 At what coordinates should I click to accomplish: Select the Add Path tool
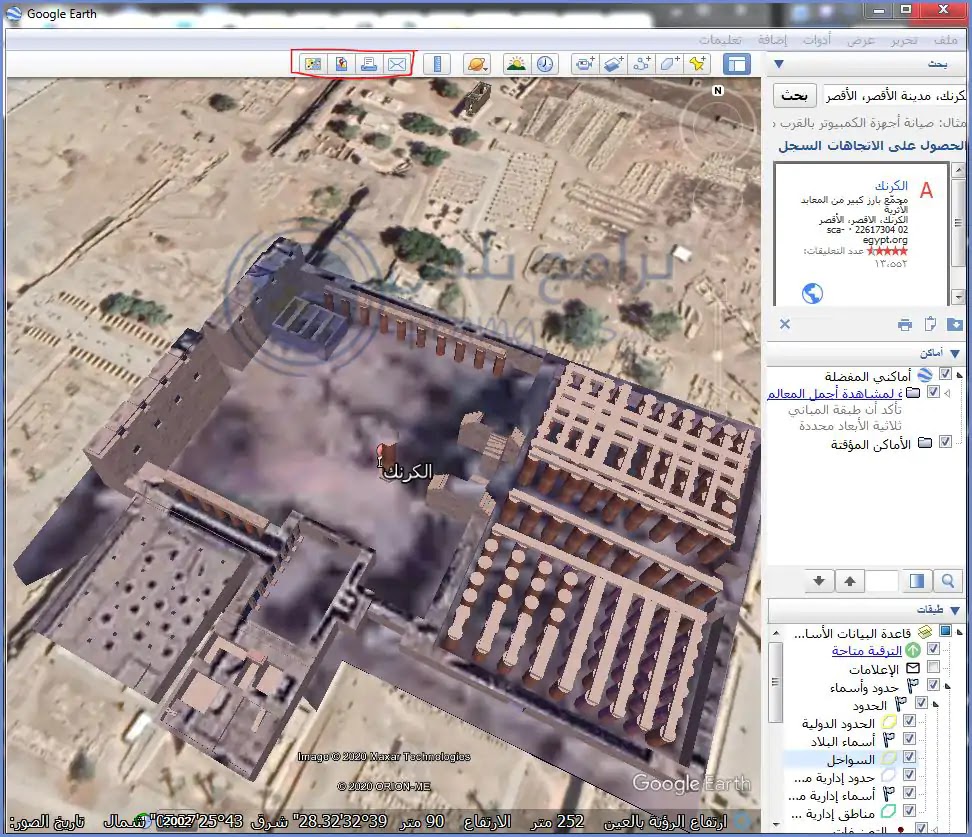(641, 64)
